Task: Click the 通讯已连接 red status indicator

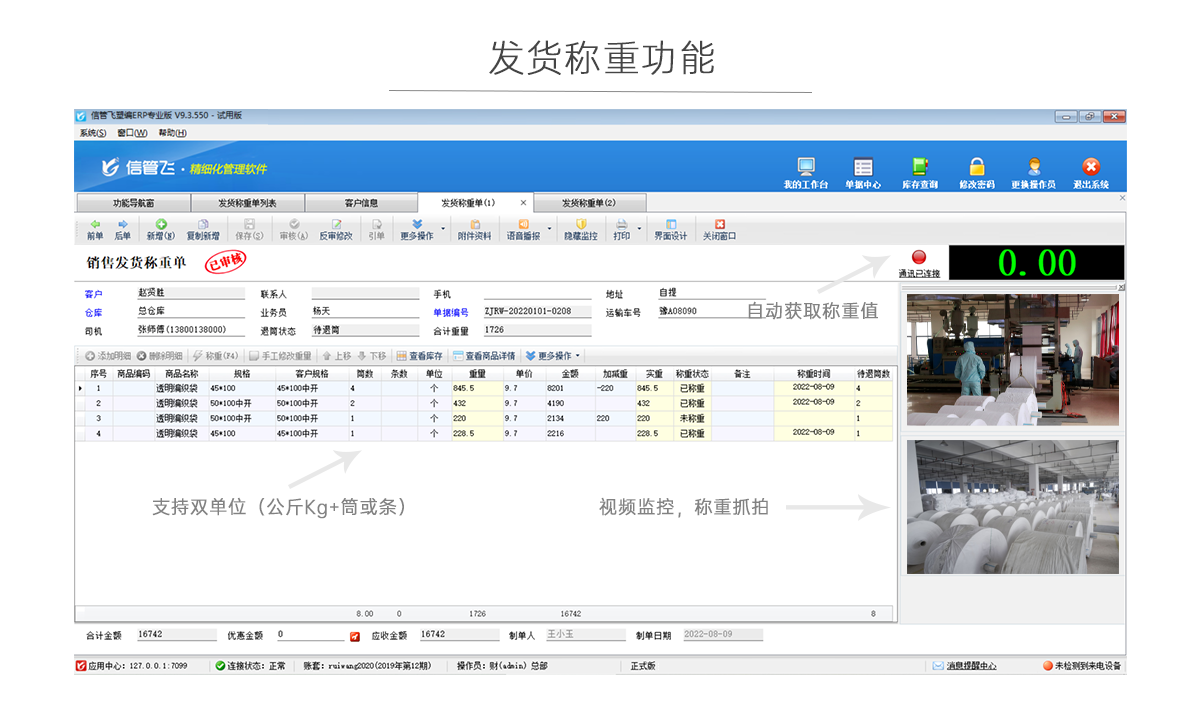Action: [x=919, y=258]
